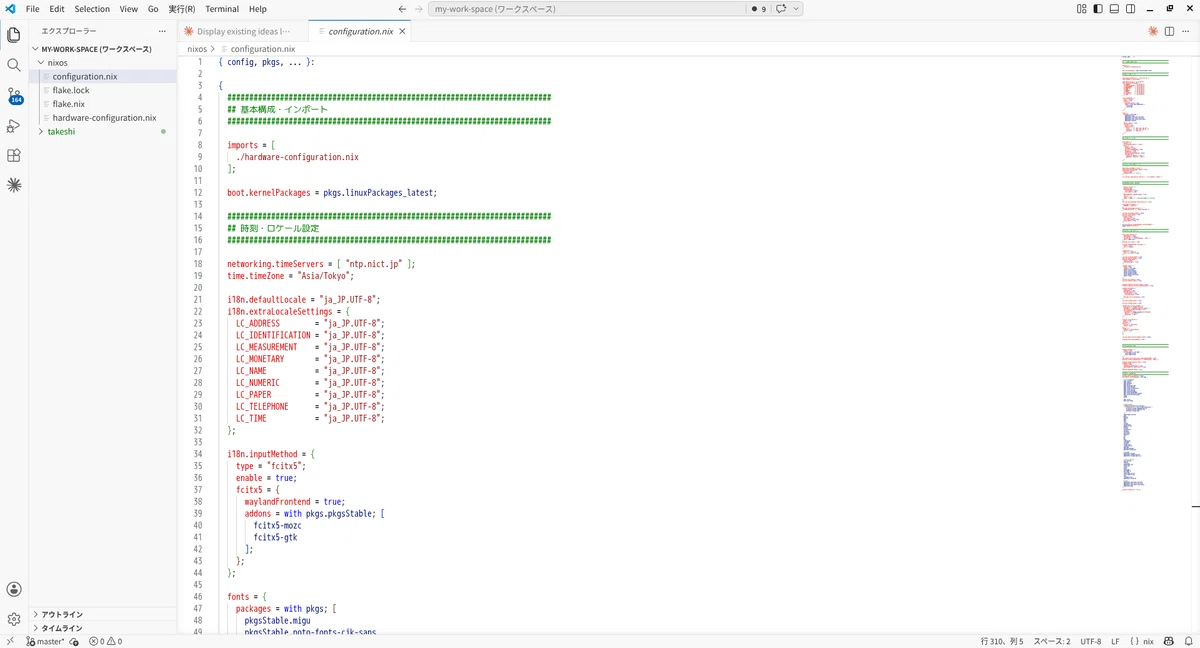
Task: Collapse the MY-WORK-SPACE root folder
Action: (x=36, y=49)
